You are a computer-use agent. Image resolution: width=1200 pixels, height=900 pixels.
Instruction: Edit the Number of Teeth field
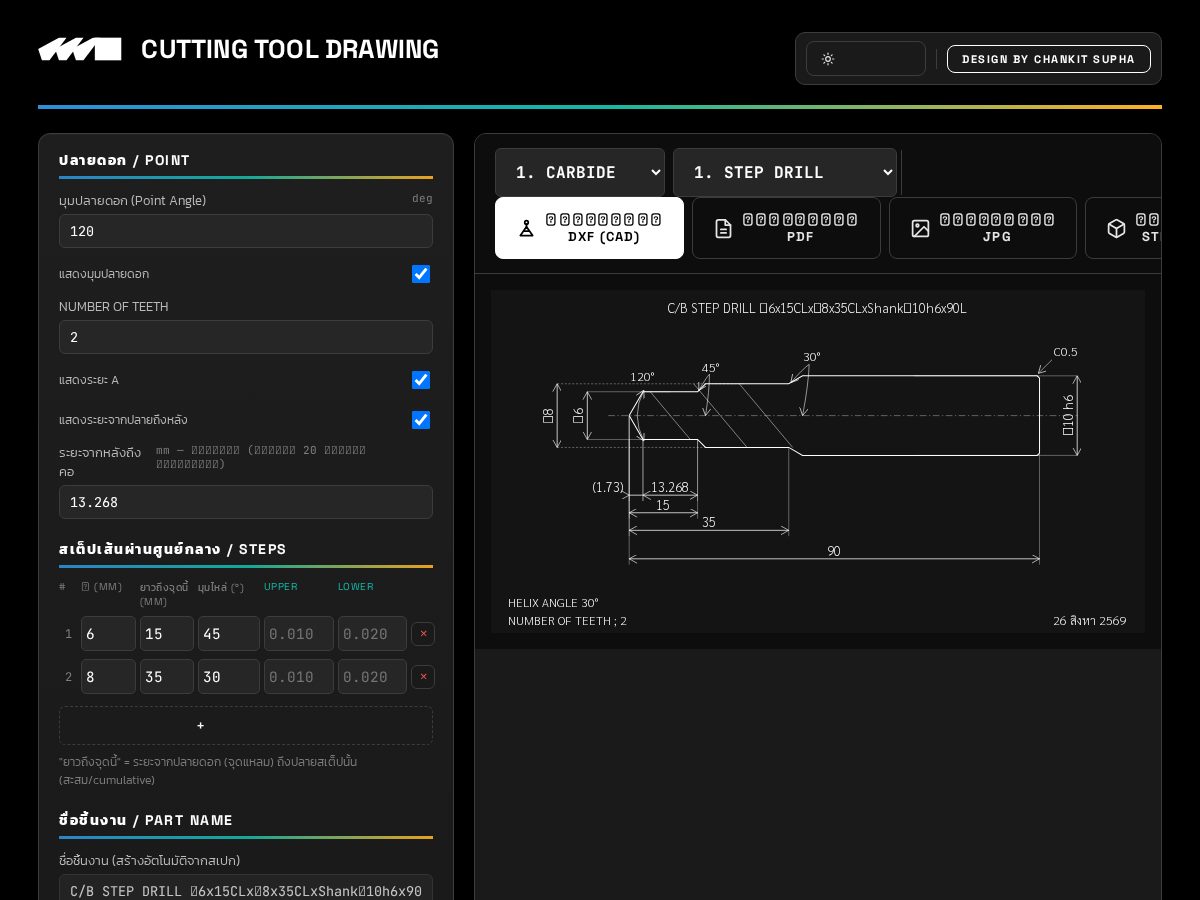click(x=246, y=337)
